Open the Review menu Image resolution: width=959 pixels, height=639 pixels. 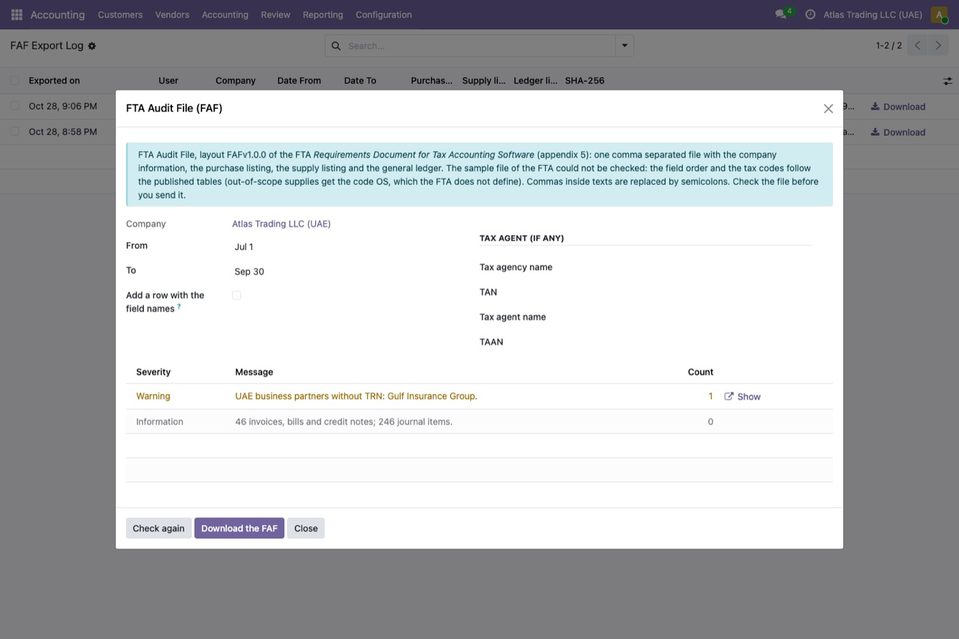(x=275, y=15)
